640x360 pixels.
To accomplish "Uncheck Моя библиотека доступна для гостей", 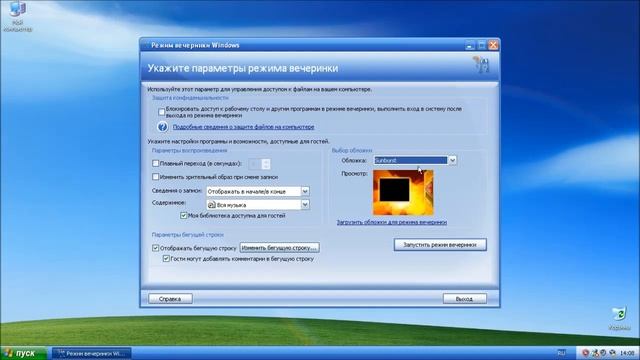I will tap(184, 216).
